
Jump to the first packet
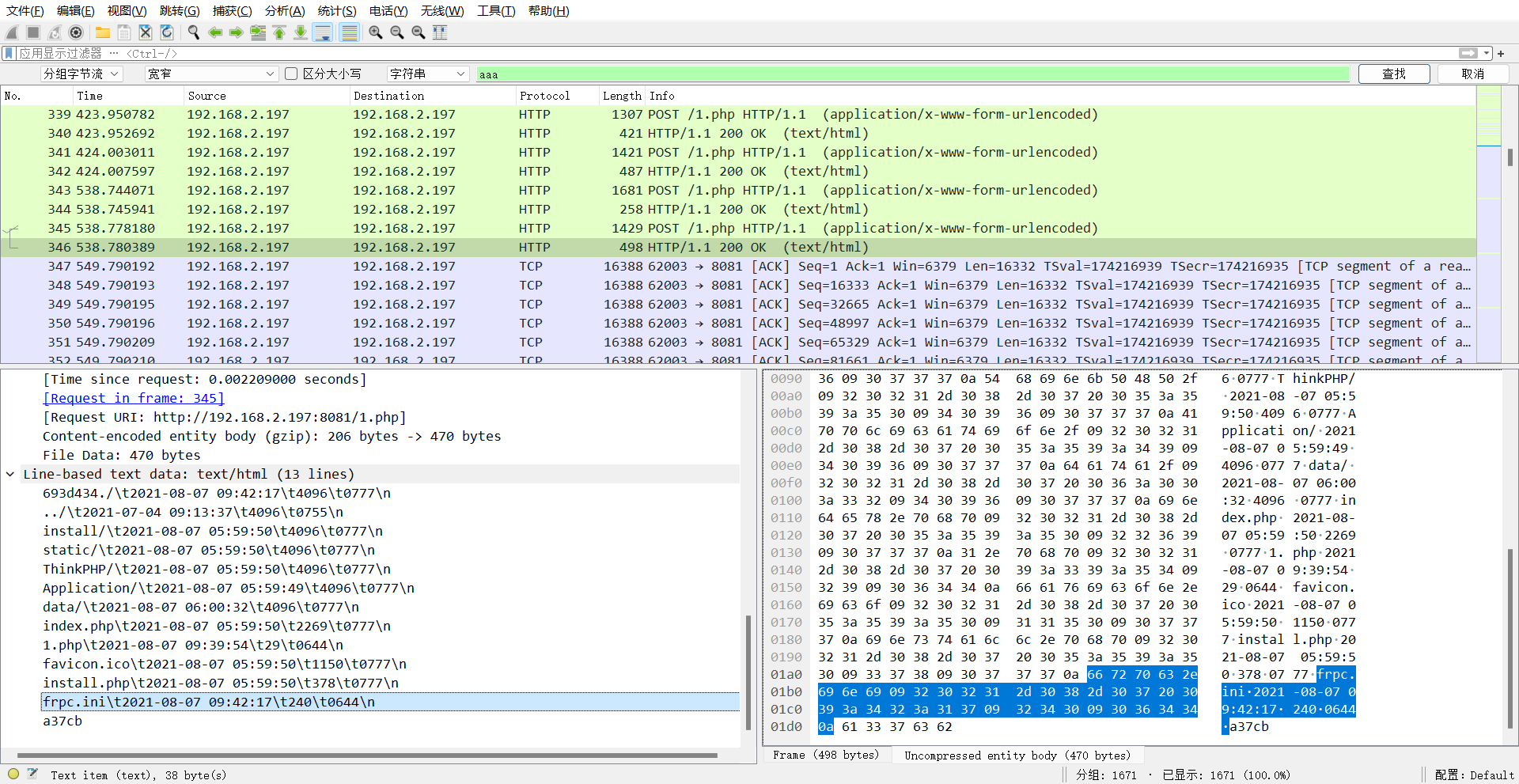click(x=279, y=32)
